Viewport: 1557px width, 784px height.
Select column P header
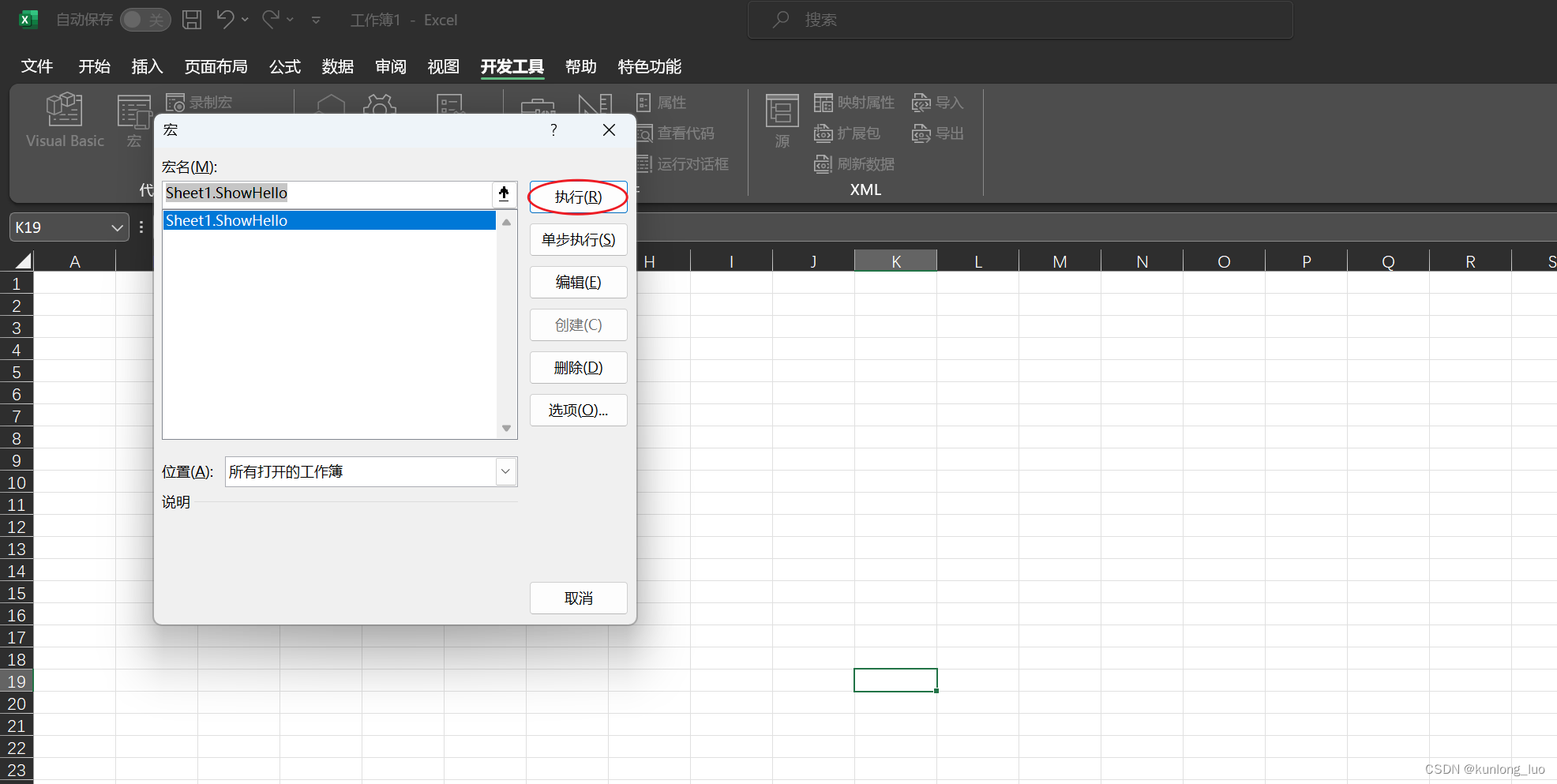click(1306, 261)
